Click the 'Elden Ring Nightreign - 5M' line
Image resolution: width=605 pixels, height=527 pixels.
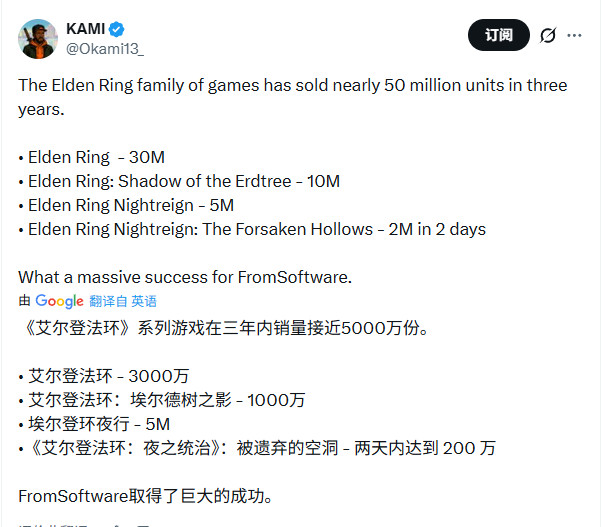tap(130, 205)
